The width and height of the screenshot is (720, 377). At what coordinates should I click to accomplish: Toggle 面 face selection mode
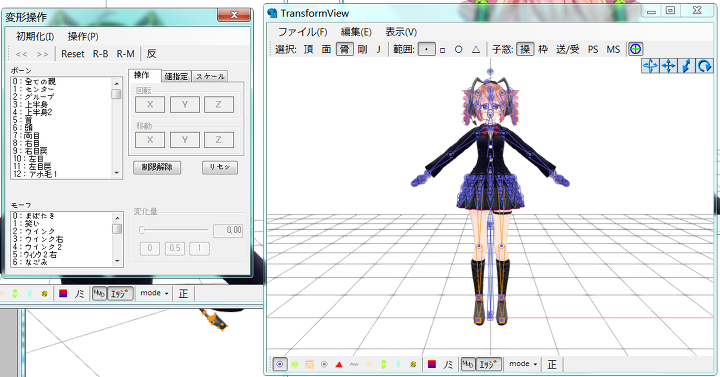[x=326, y=49]
